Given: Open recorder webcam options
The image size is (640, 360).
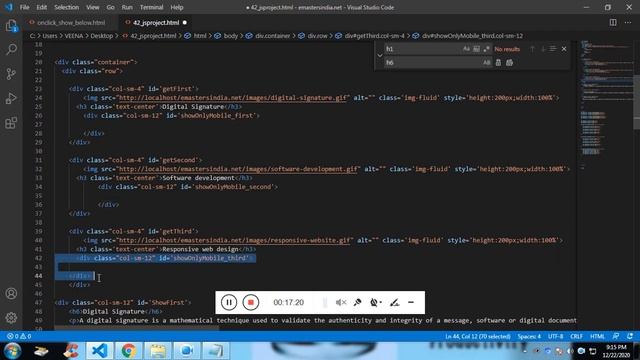Looking at the screenshot, I should click(x=376, y=302).
